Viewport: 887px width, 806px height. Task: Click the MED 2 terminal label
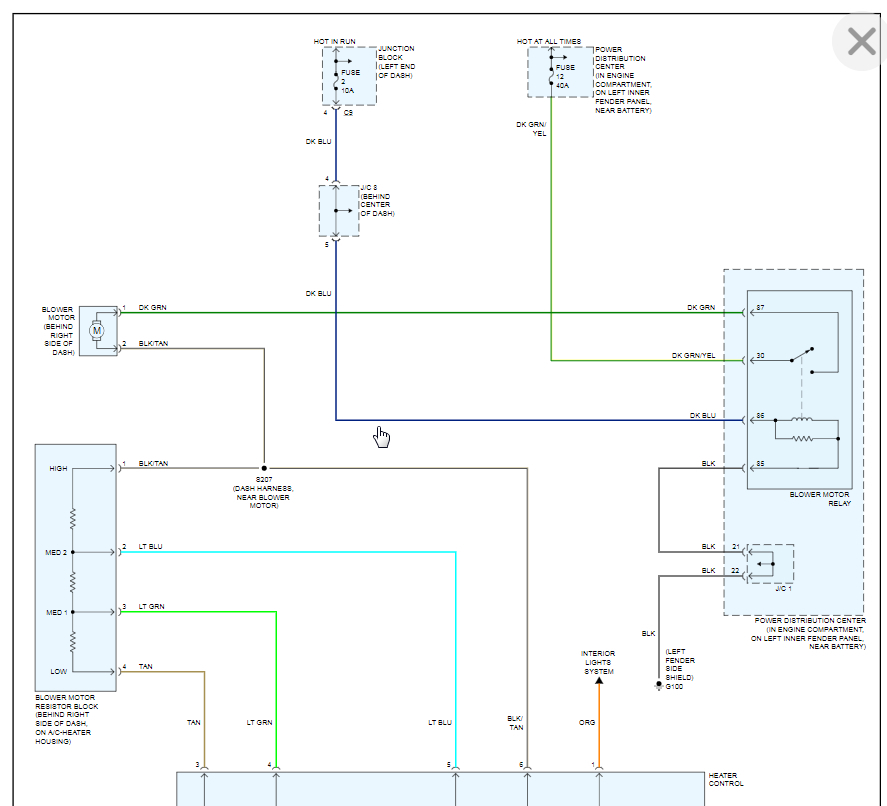56,552
